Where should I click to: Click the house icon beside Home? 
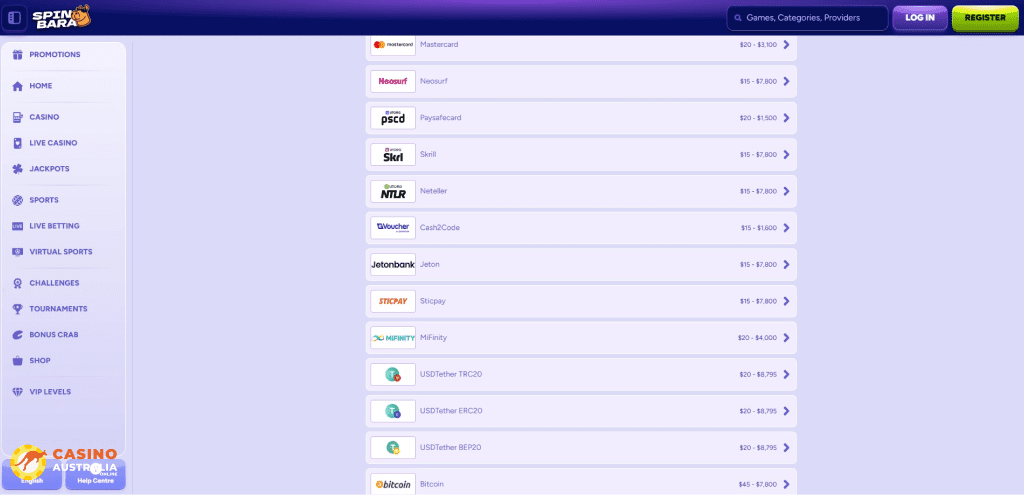[18, 86]
